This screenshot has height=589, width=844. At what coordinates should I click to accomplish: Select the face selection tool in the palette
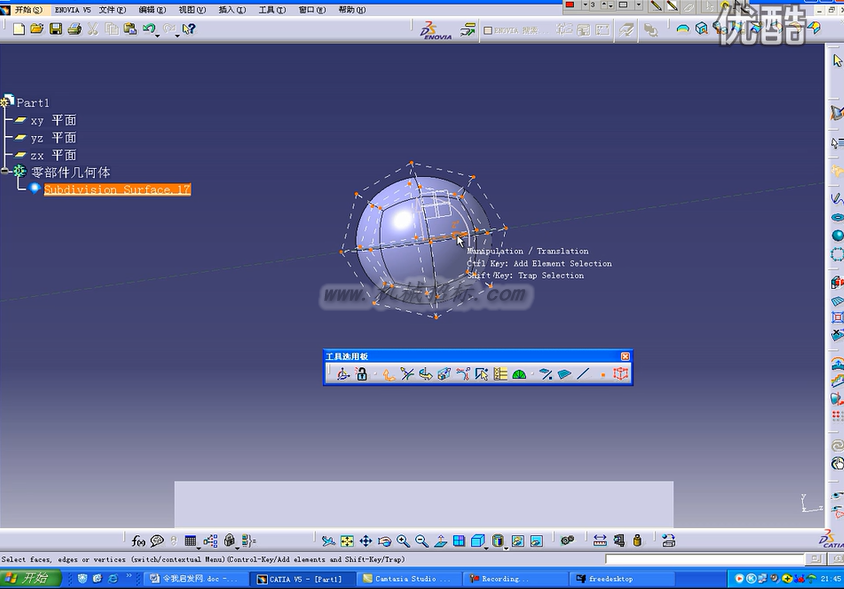[564, 374]
